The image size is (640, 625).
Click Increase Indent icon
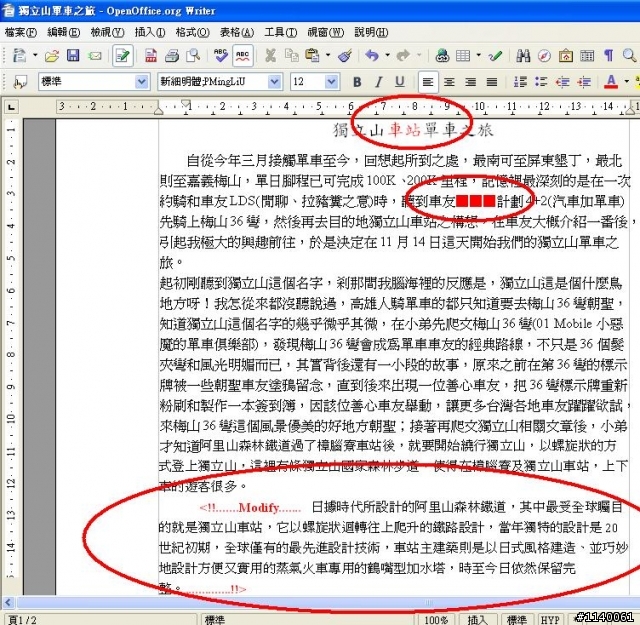pyautogui.click(x=584, y=82)
